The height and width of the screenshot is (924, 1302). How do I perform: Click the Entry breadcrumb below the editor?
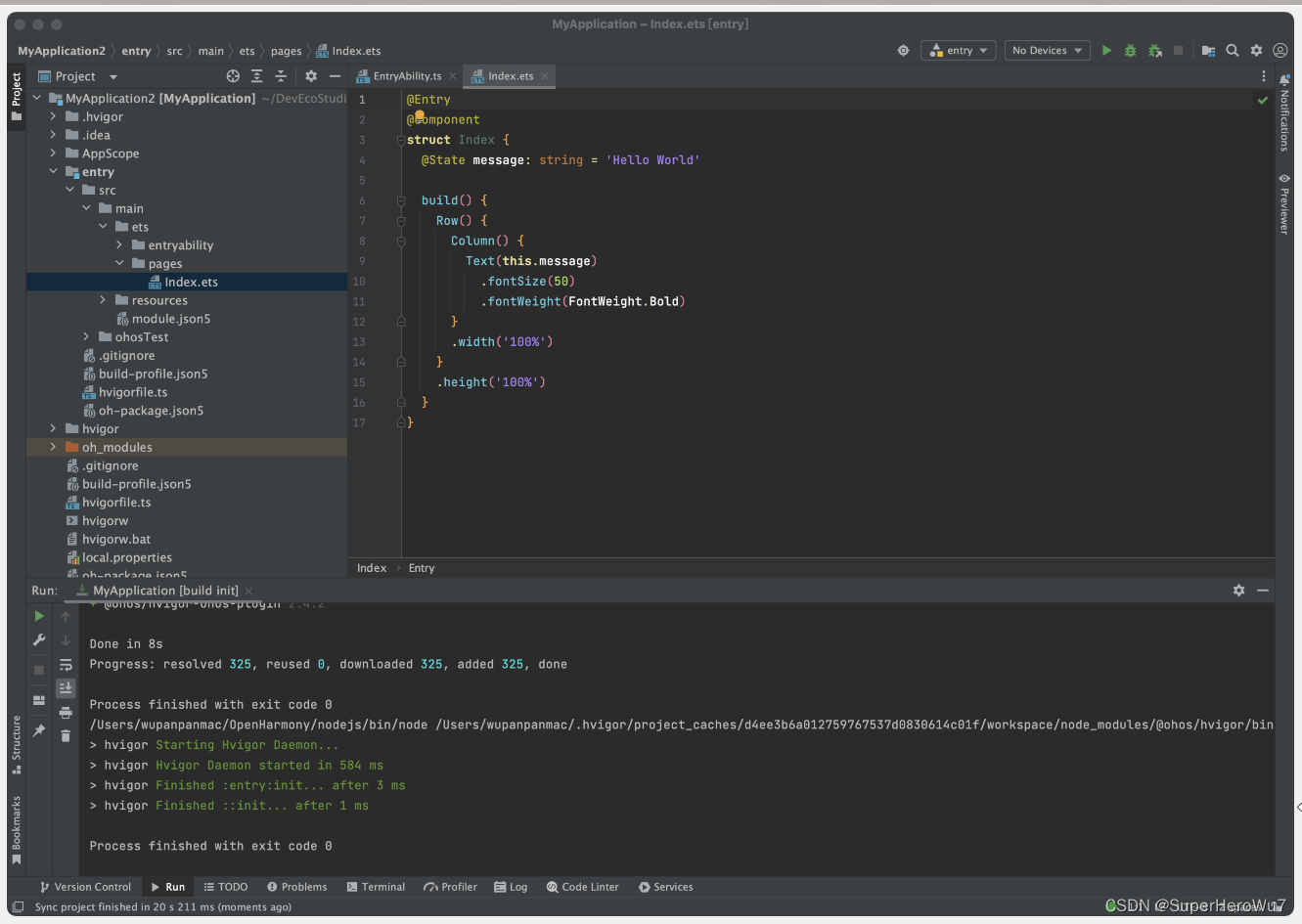point(422,568)
